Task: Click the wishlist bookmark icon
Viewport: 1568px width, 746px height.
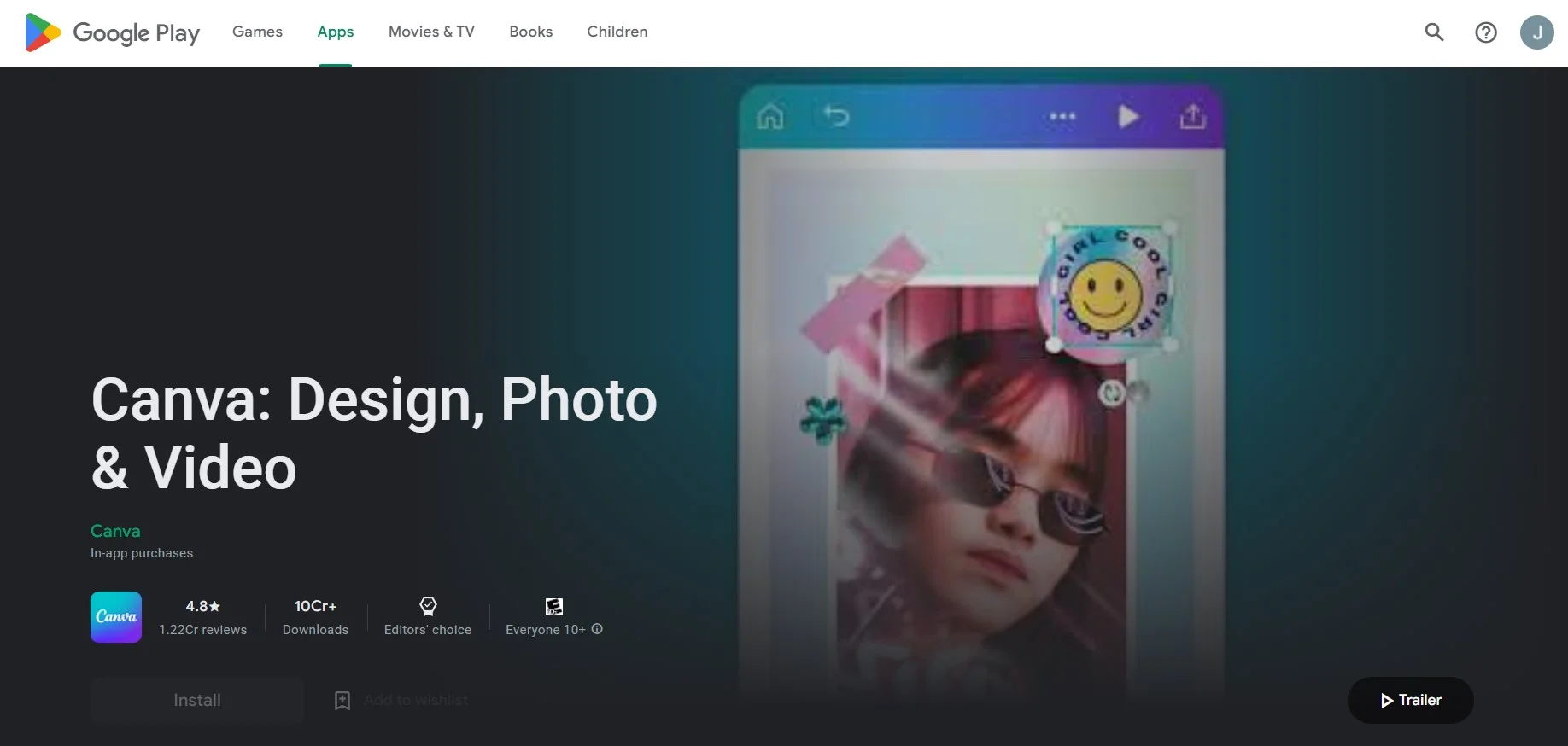Action: [342, 700]
